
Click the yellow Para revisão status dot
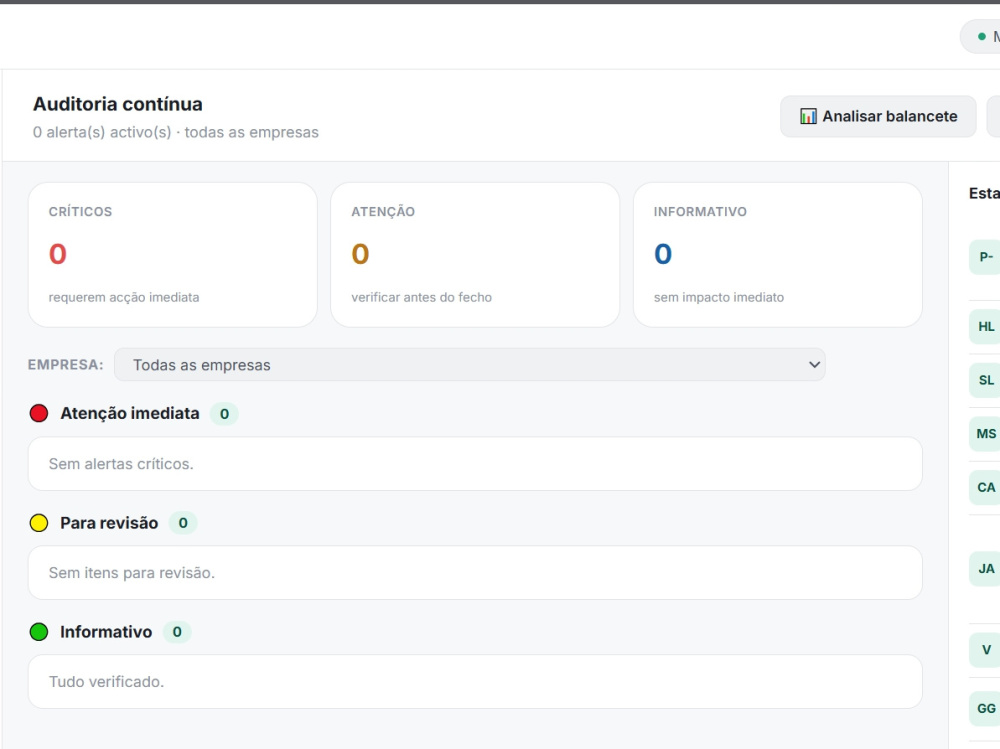39,523
